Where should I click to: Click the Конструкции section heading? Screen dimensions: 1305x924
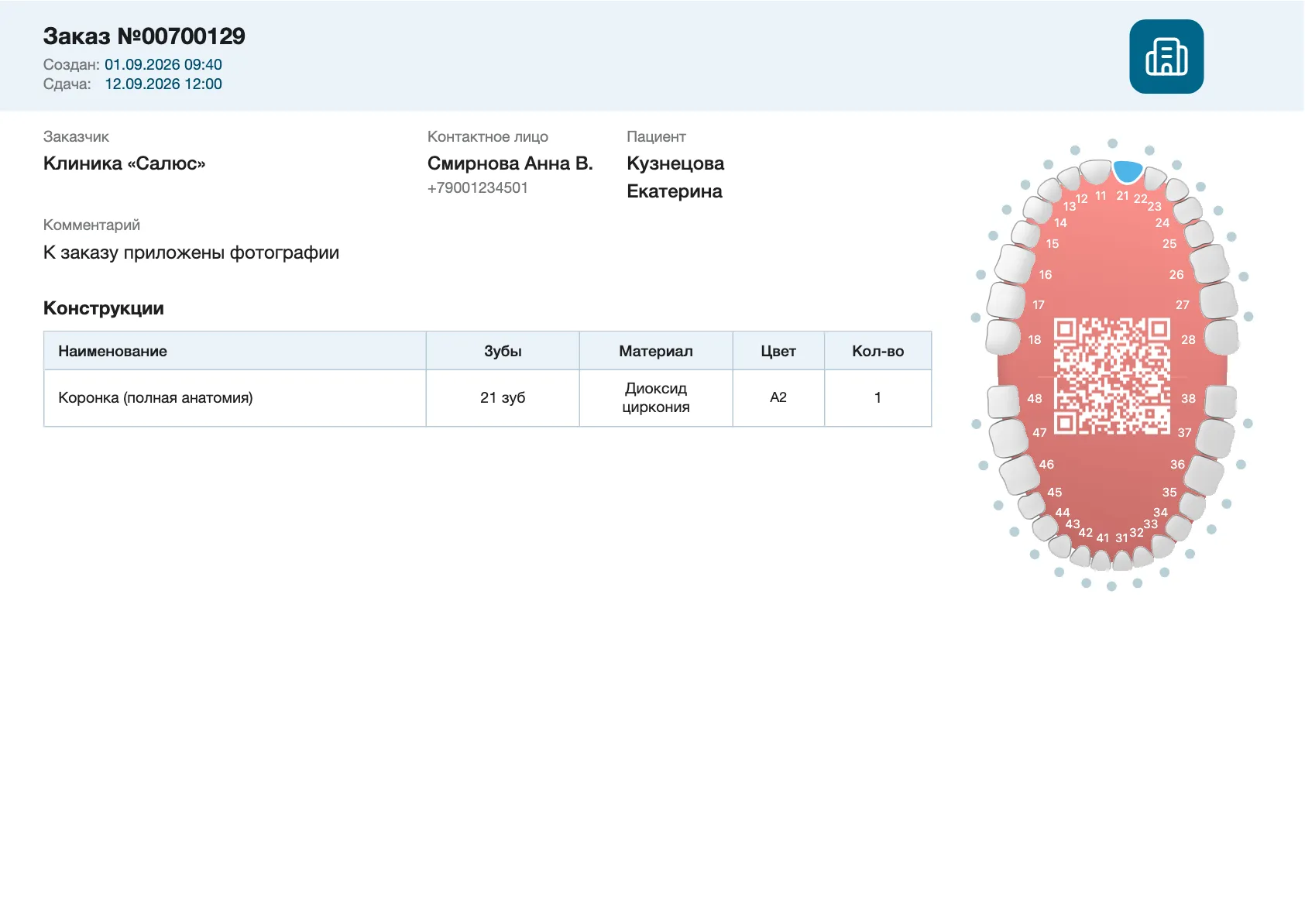104,308
